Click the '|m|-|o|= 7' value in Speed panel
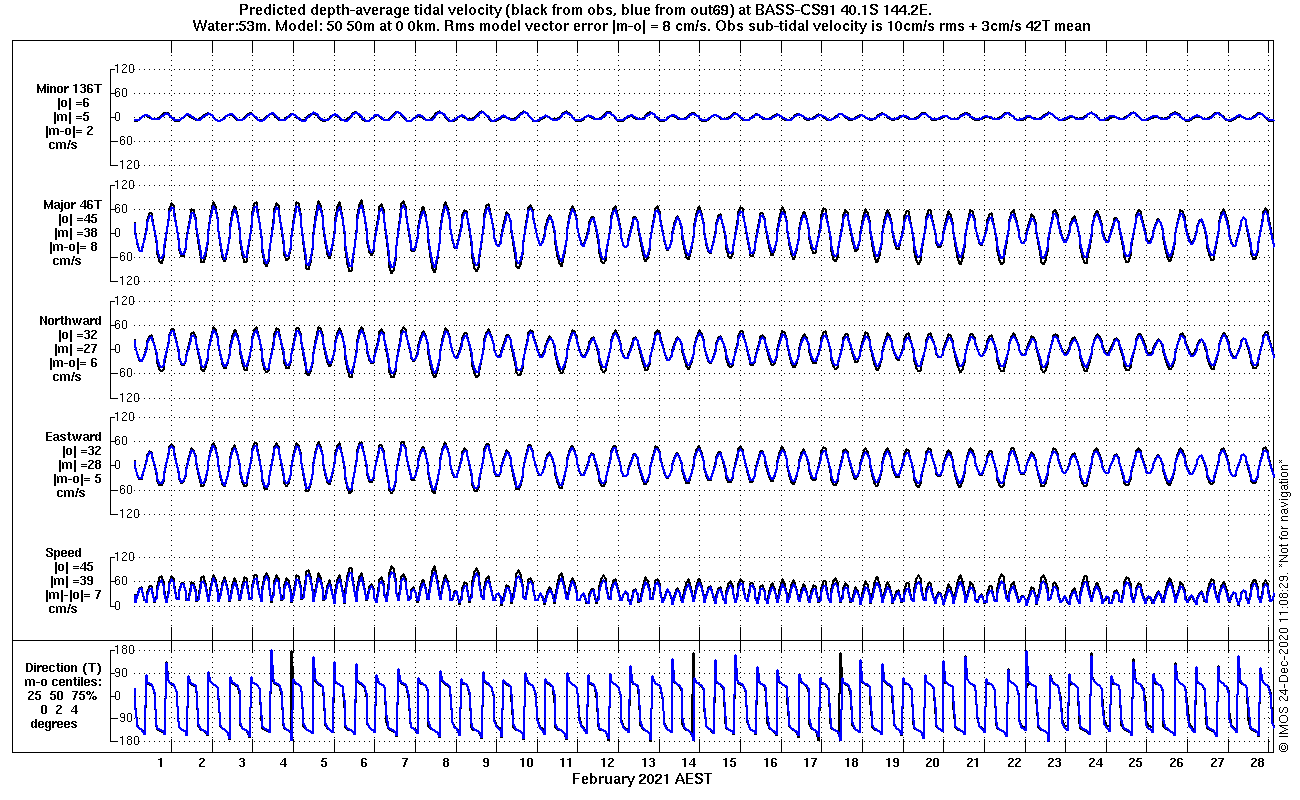The image size is (1300, 800). (x=72, y=595)
